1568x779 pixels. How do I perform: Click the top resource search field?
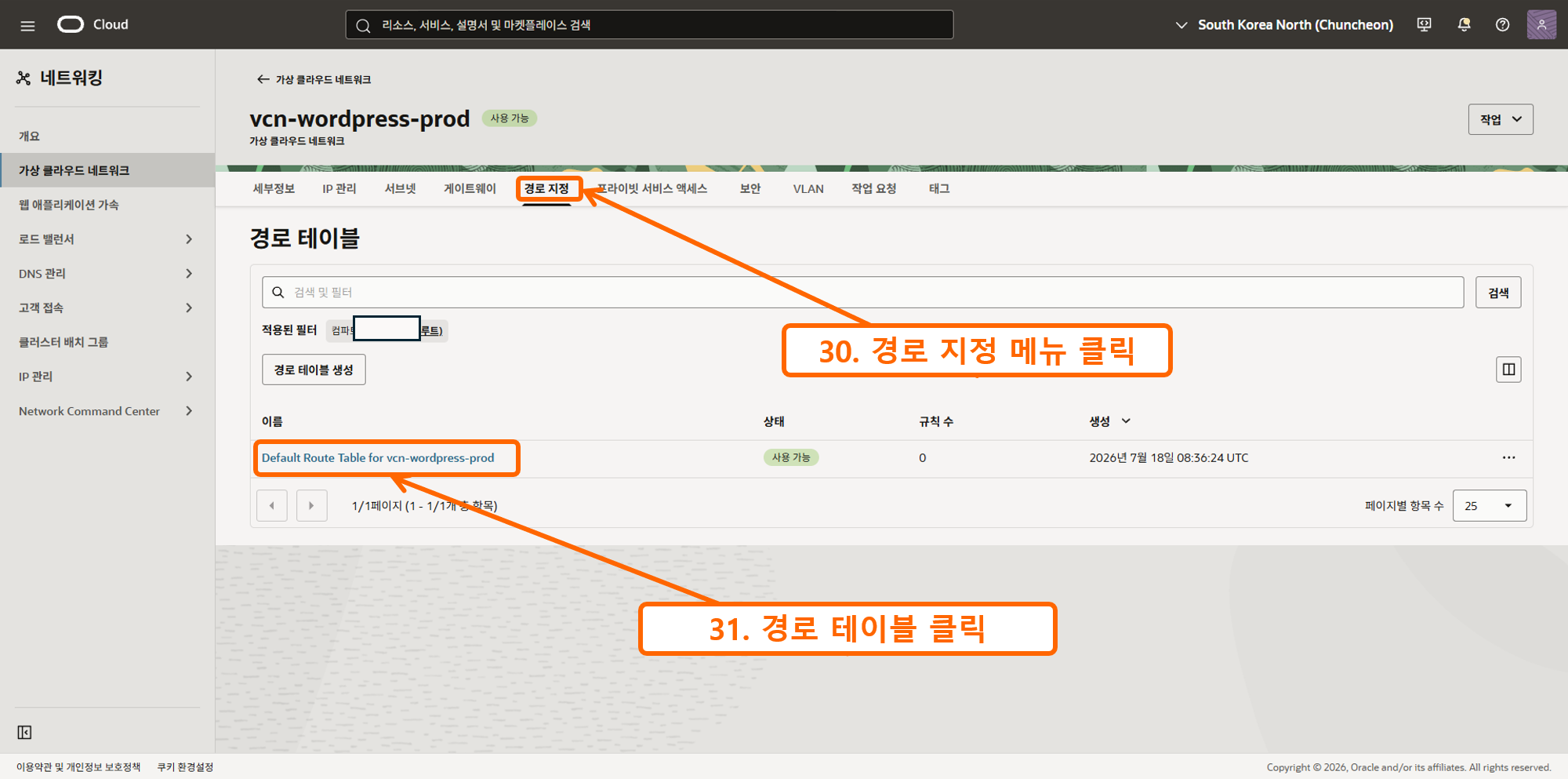click(x=649, y=25)
